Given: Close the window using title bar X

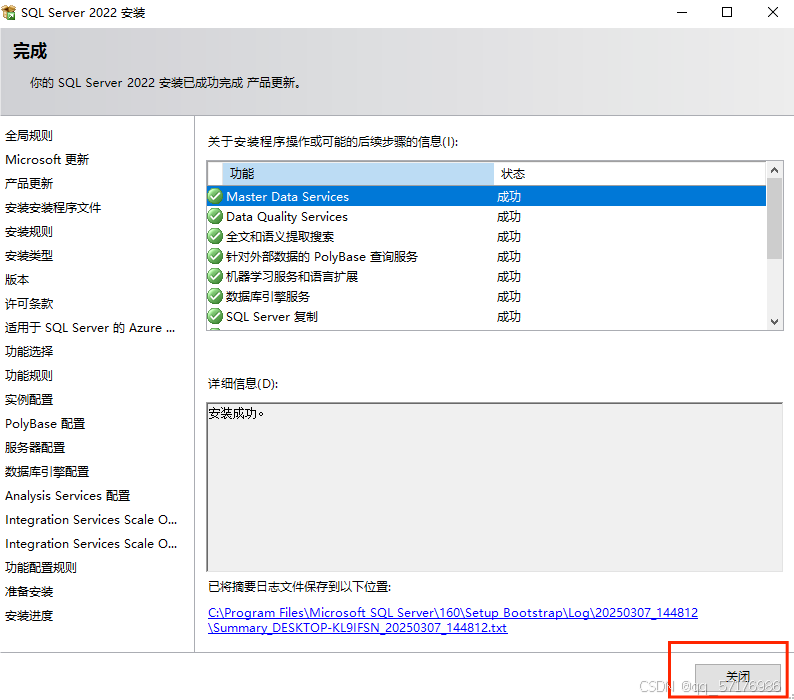Looking at the screenshot, I should (773, 12).
